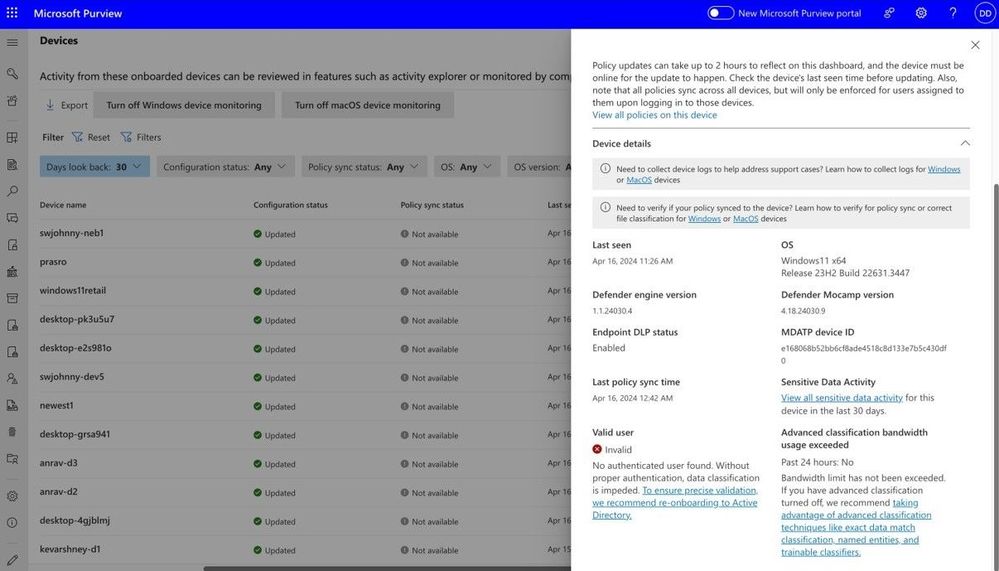Viewport: 999px width, 571px height.
Task: Open the settings gear in header
Action: [x=921, y=13]
